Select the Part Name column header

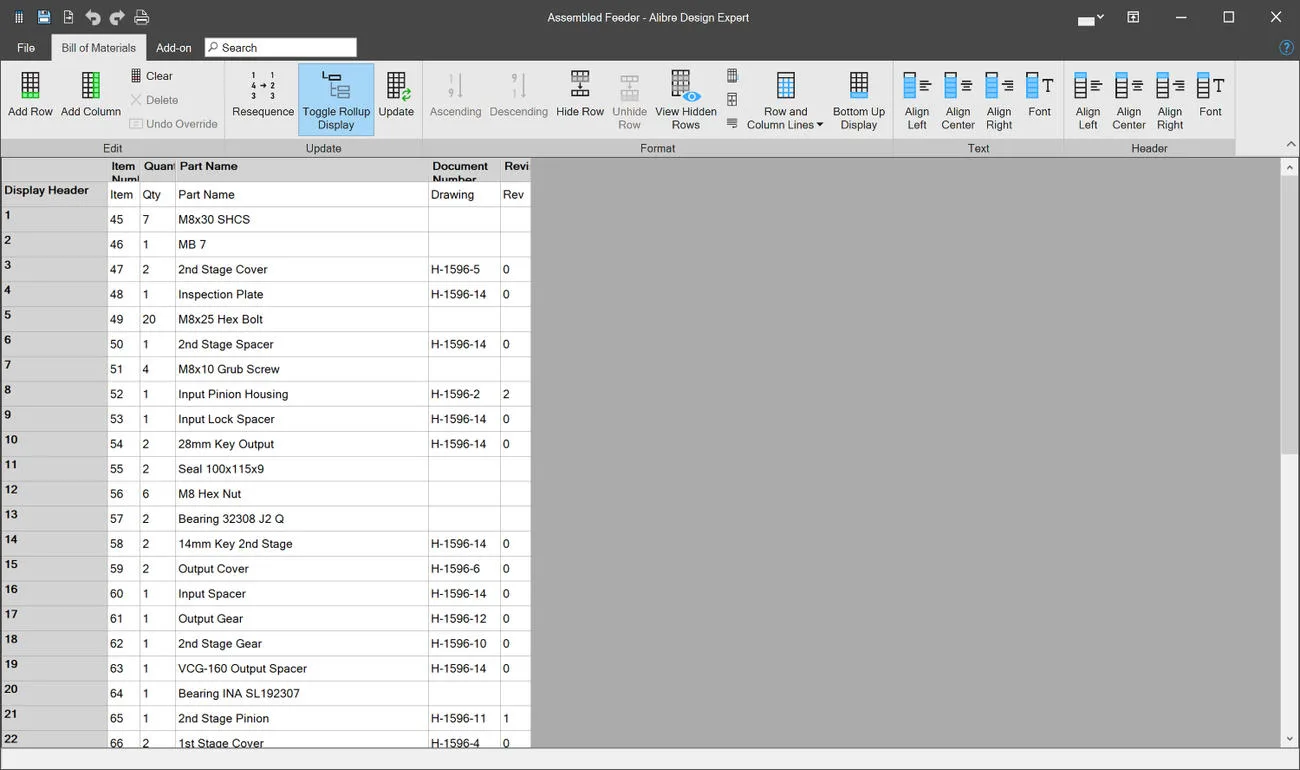point(302,170)
